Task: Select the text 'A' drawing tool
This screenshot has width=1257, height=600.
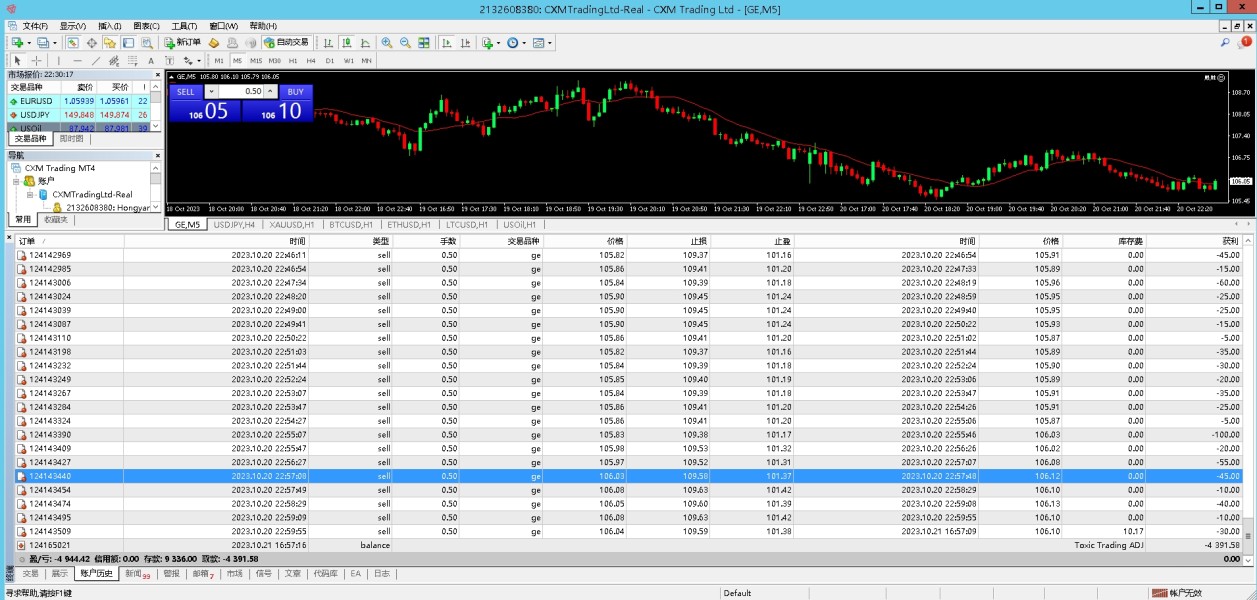Action: tap(150, 60)
